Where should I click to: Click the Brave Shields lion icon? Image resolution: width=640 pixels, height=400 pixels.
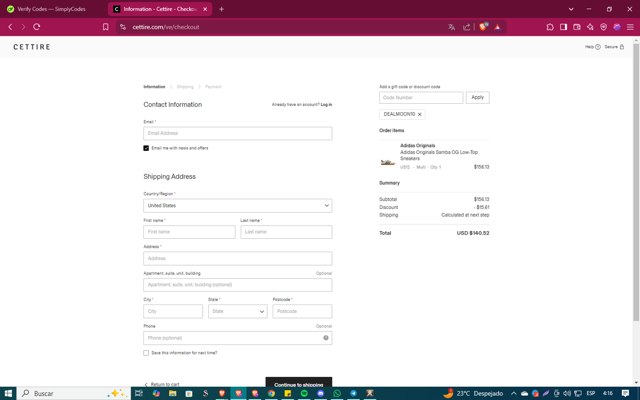click(484, 27)
